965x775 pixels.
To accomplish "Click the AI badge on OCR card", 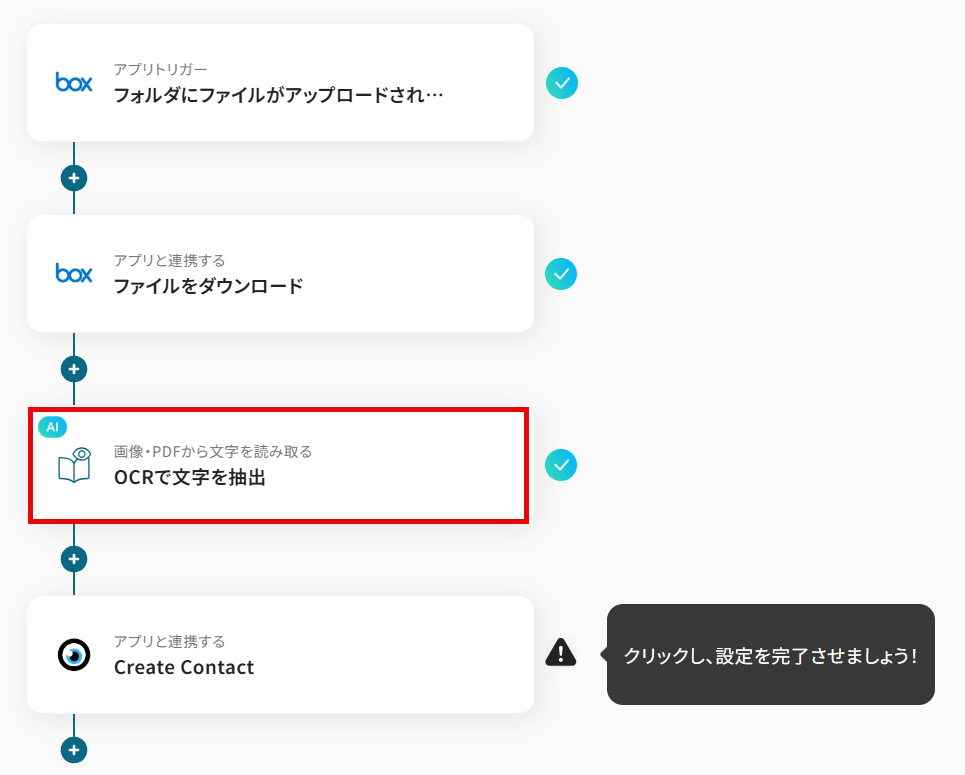I will click(x=52, y=427).
